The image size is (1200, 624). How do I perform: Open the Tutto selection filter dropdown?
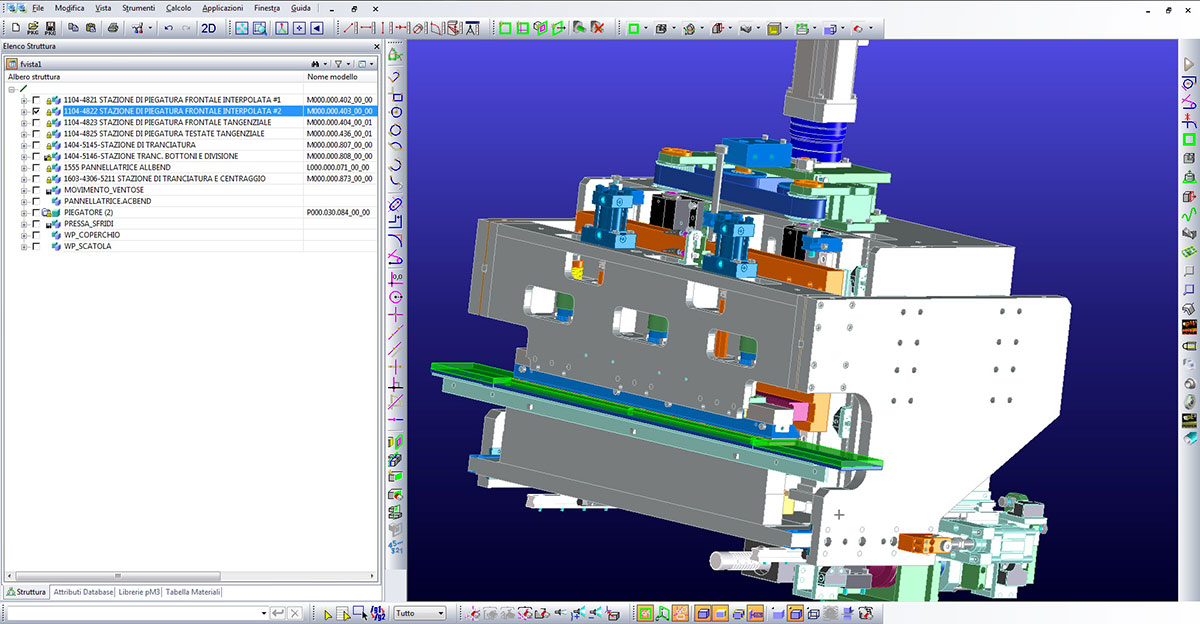point(419,613)
